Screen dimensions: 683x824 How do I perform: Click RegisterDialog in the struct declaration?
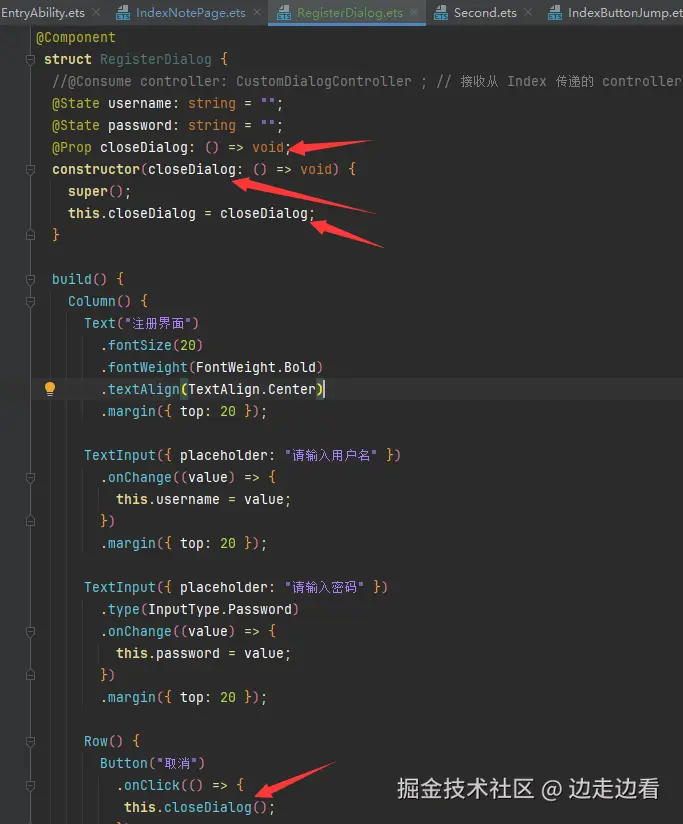156,59
